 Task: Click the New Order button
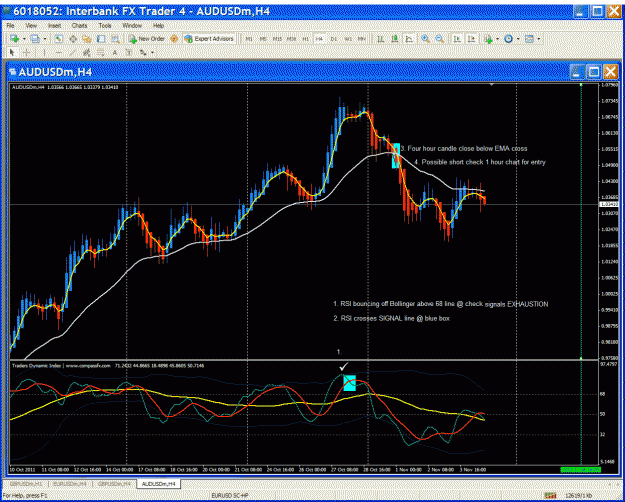click(147, 39)
